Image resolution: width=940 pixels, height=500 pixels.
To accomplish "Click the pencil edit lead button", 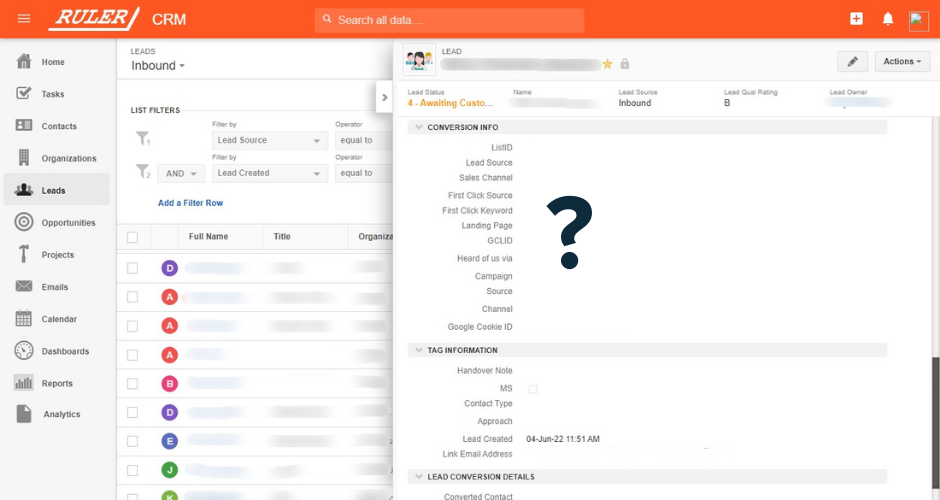I will point(852,61).
